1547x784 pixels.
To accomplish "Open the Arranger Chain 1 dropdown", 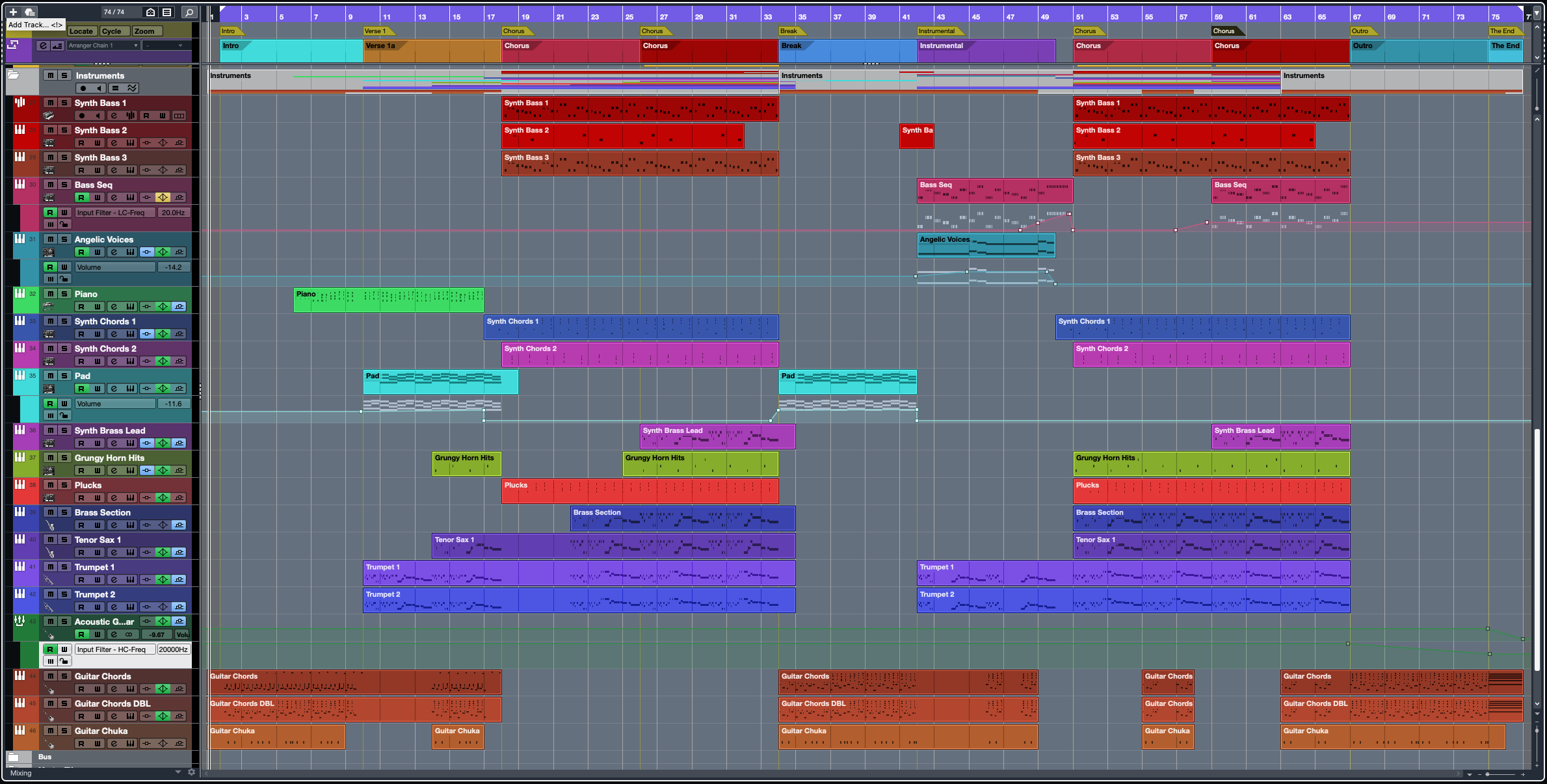I will pyautogui.click(x=103, y=46).
